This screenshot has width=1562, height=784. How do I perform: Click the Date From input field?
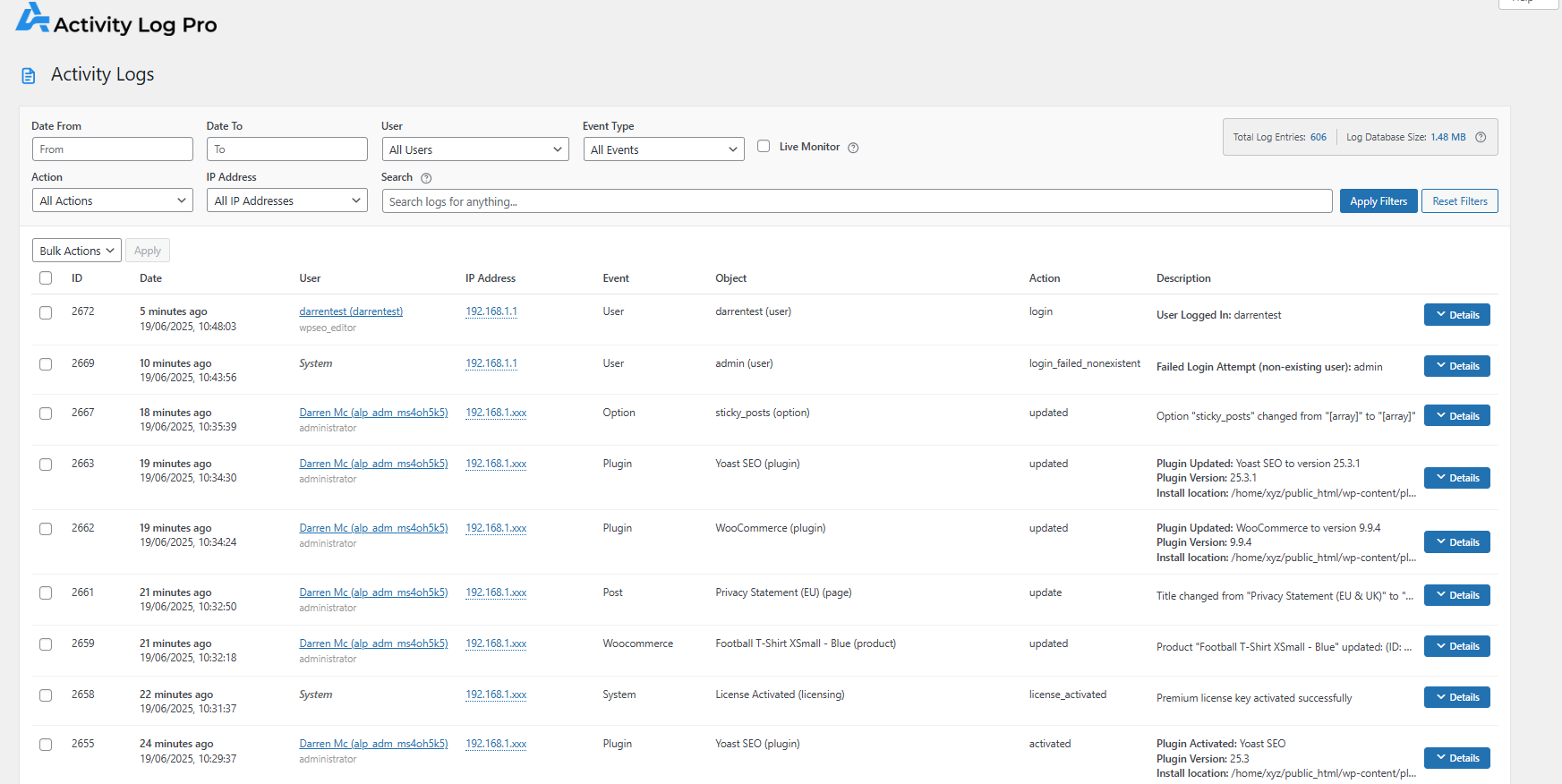coord(112,149)
